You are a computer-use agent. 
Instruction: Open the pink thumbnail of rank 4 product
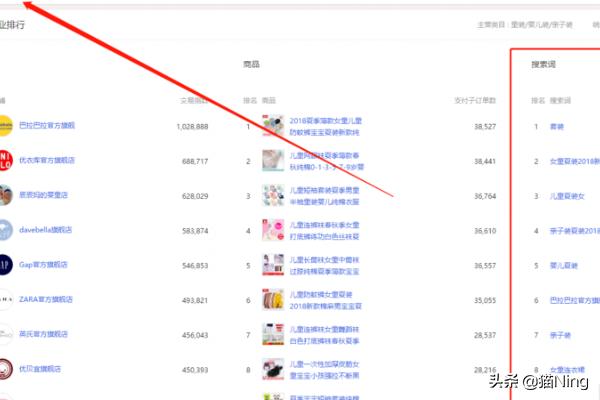pyautogui.click(x=273, y=230)
